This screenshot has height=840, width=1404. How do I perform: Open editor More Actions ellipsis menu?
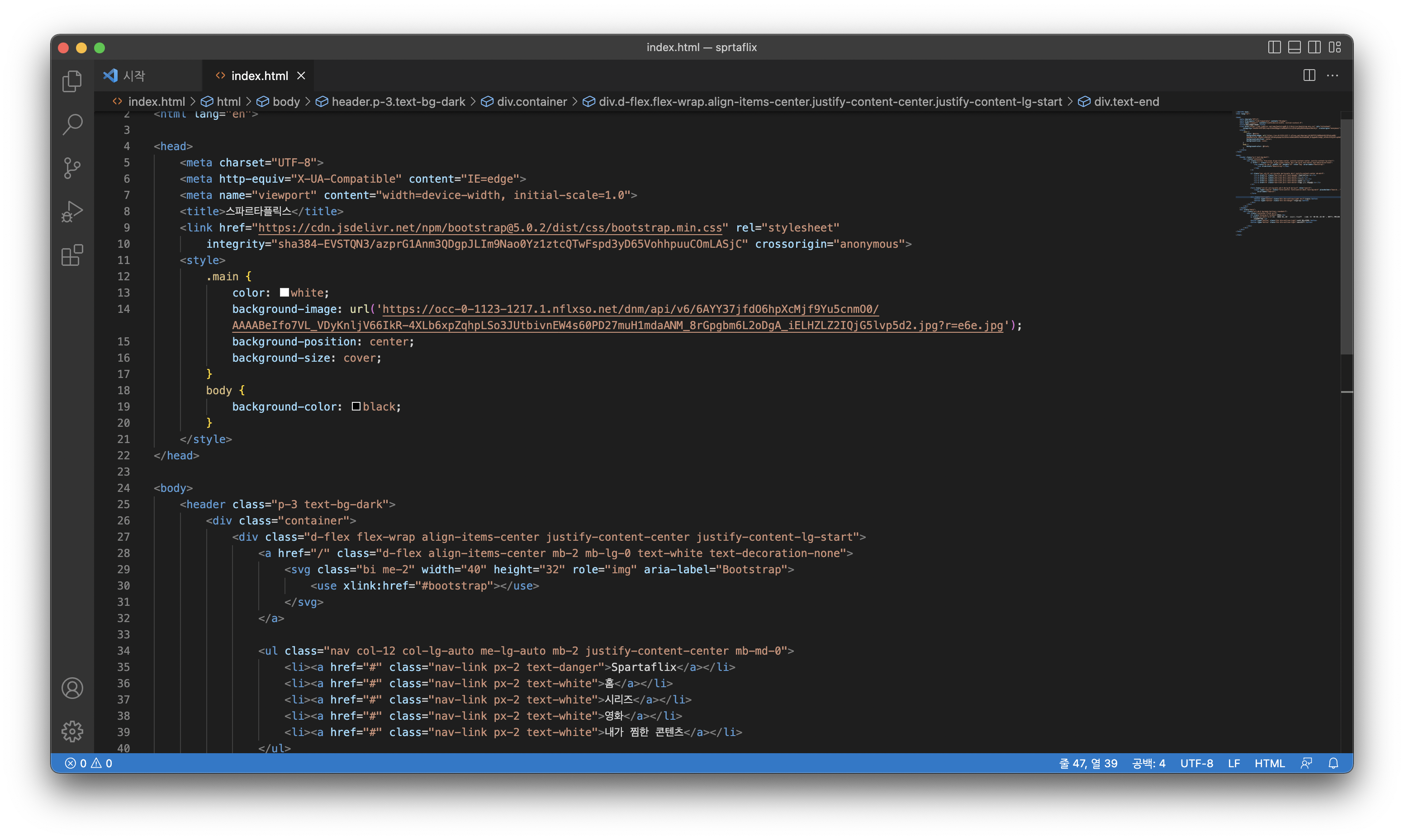click(x=1333, y=76)
